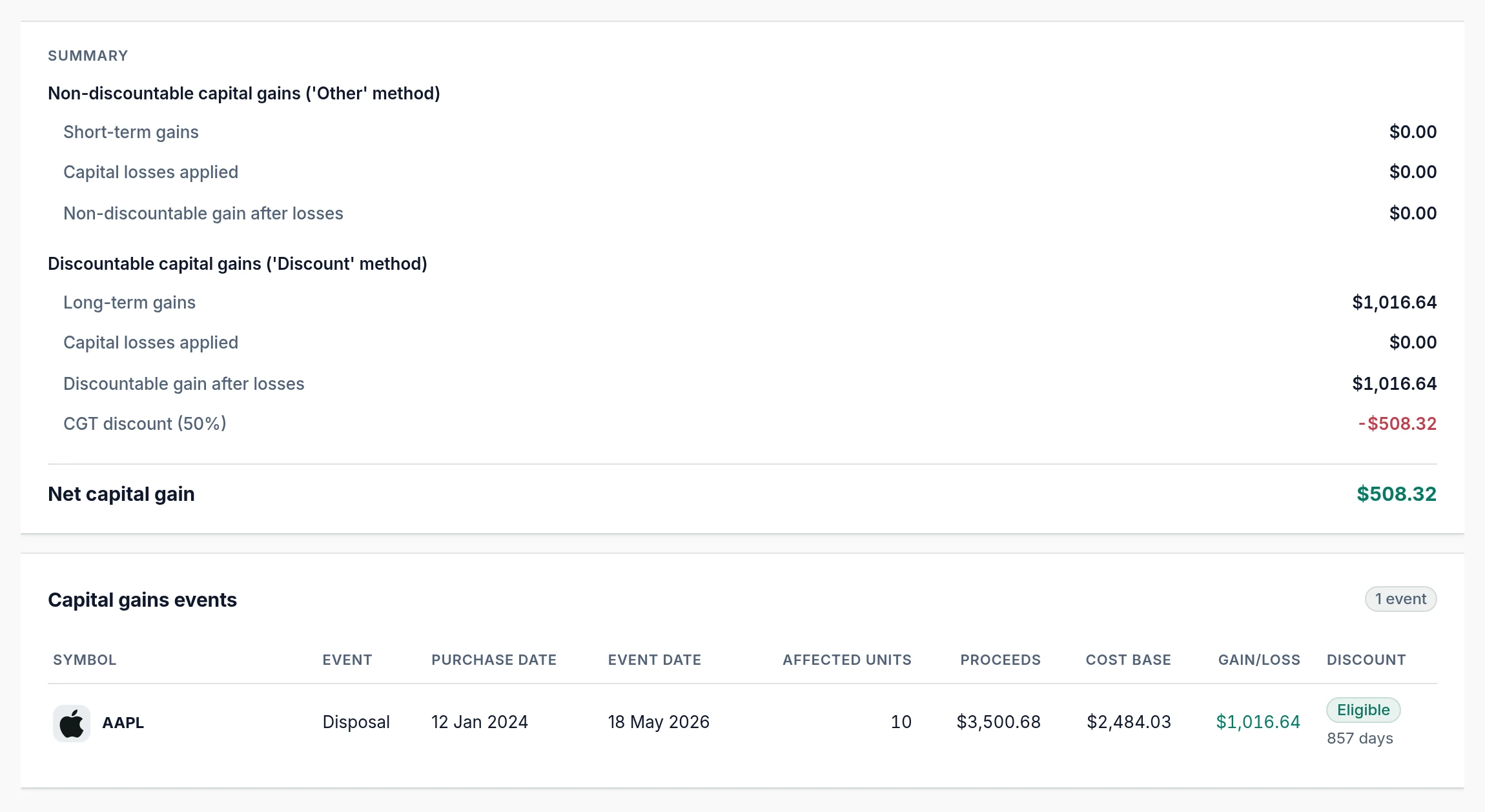Viewport: 1485px width, 812px height.
Task: Click the '1 event' badge
Action: 1400,599
